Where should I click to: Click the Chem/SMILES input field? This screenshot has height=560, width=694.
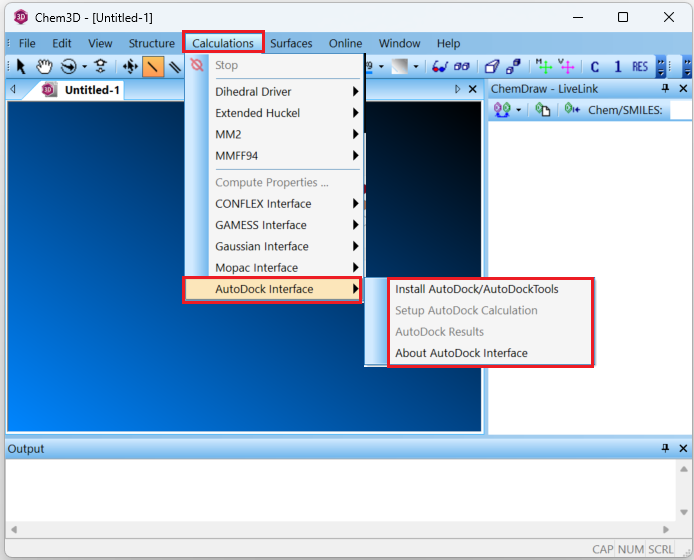click(679, 110)
